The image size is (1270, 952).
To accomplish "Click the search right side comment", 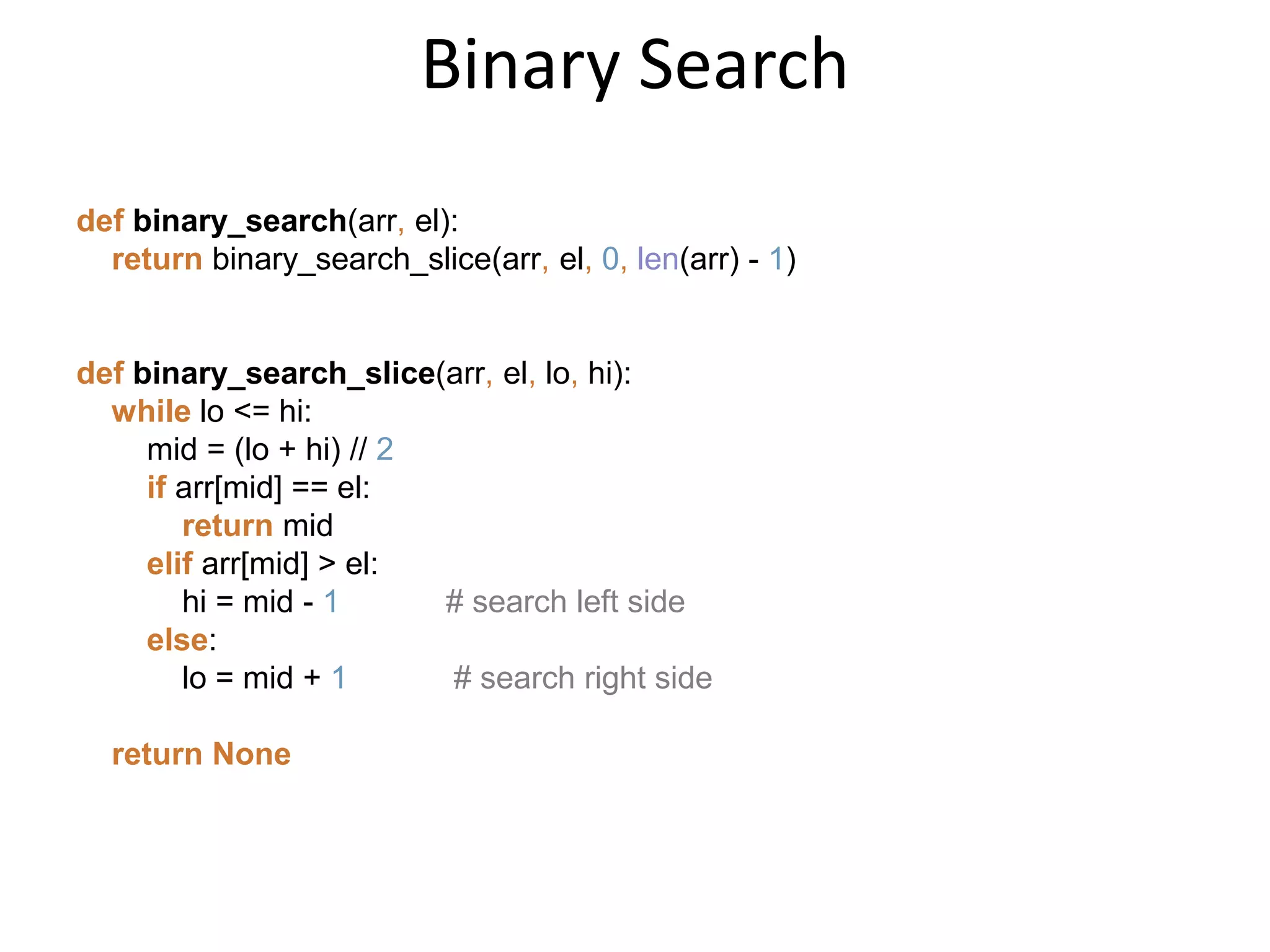I will pyautogui.click(x=582, y=679).
